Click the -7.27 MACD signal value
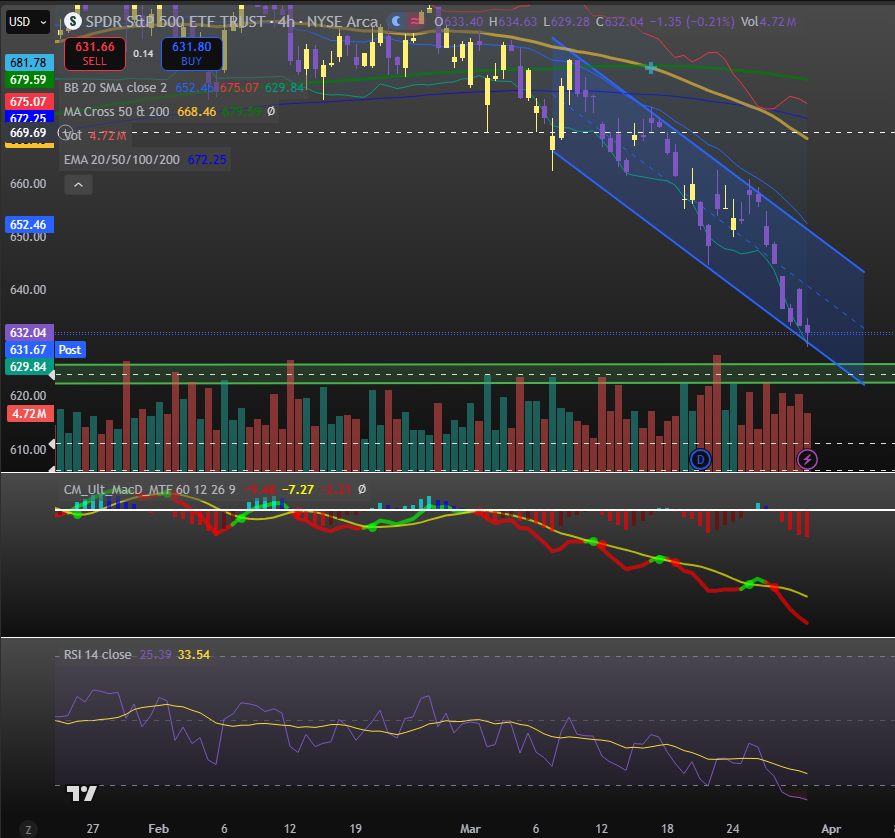Viewport: 895px width, 838px height. point(297,490)
